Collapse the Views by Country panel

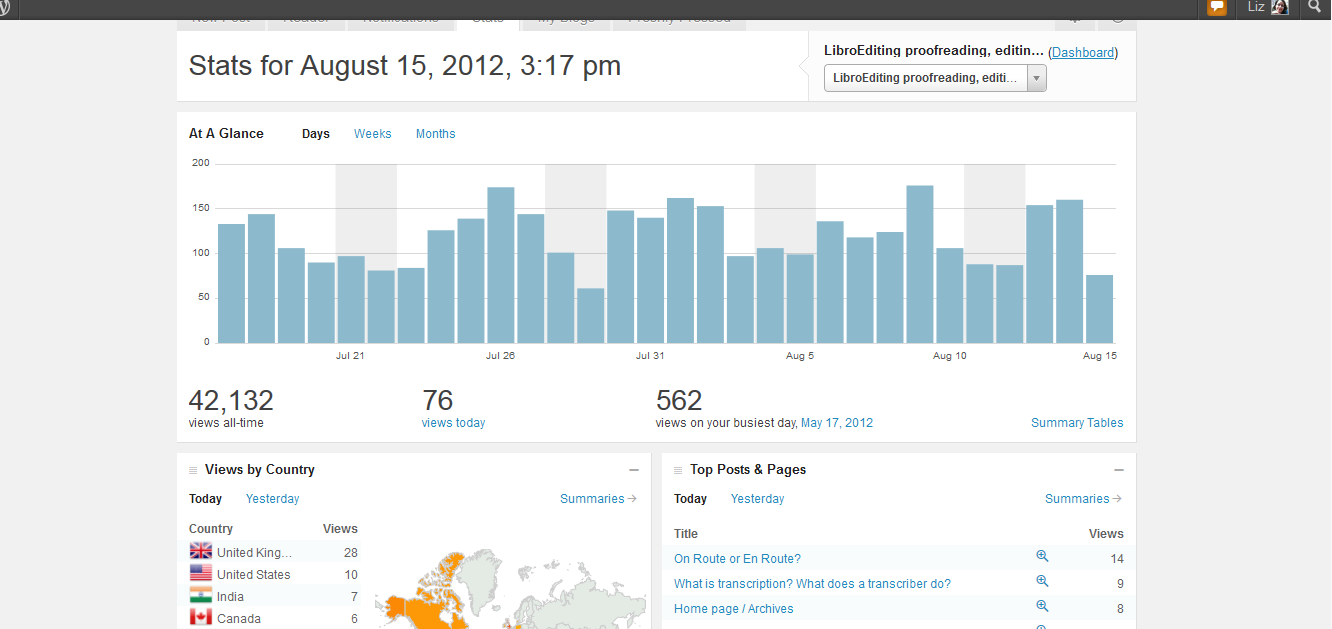(634, 470)
